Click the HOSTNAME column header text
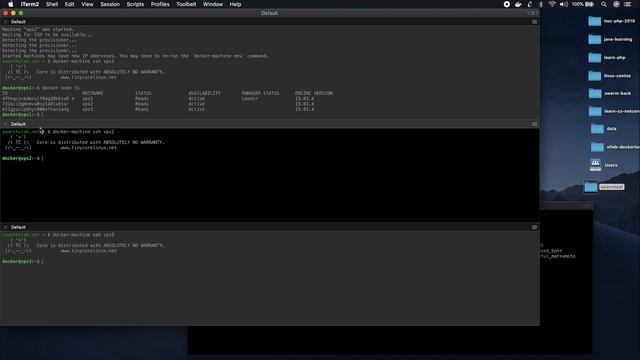 [x=92, y=93]
